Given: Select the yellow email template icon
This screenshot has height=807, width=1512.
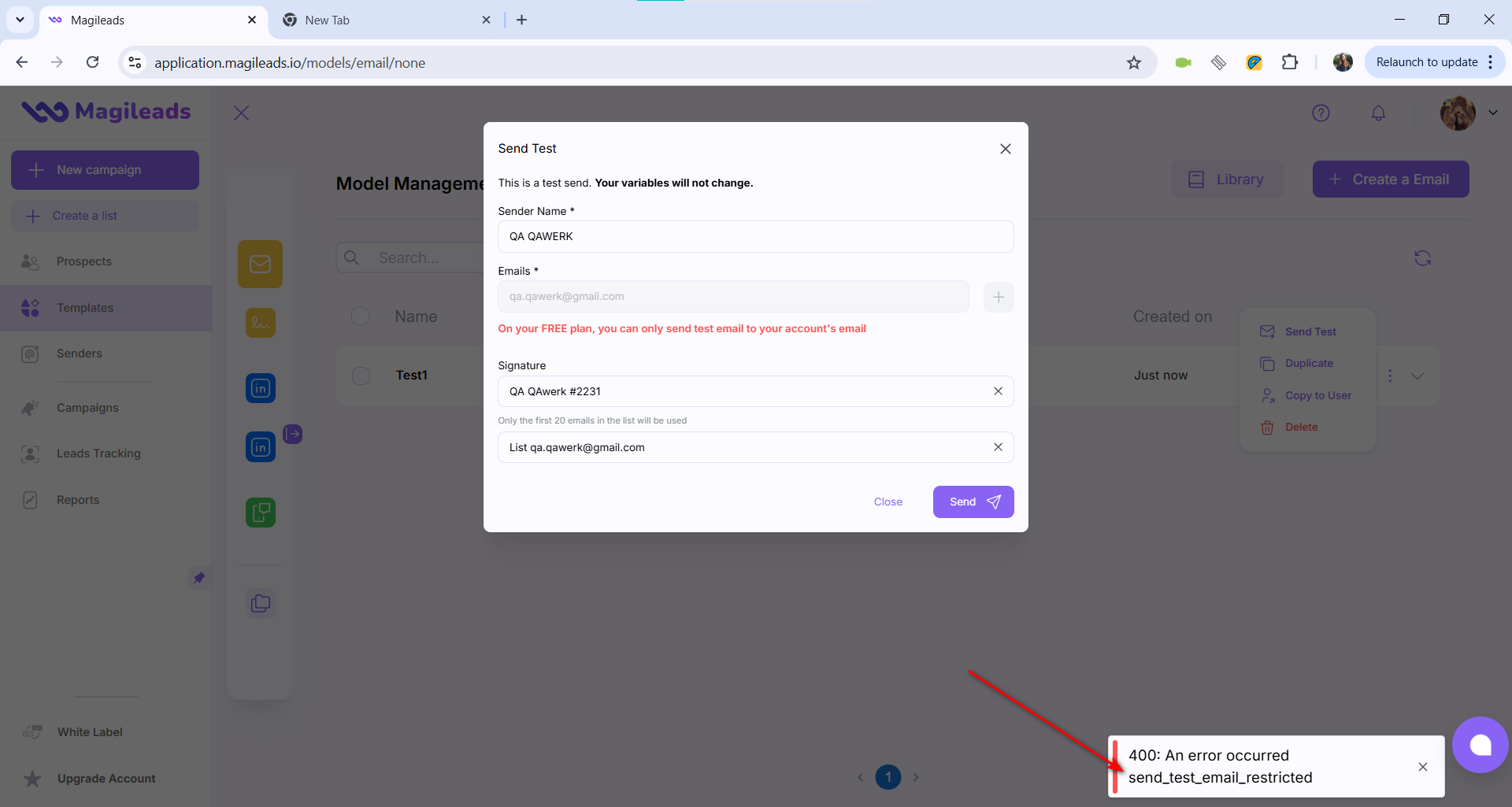Looking at the screenshot, I should (x=260, y=264).
